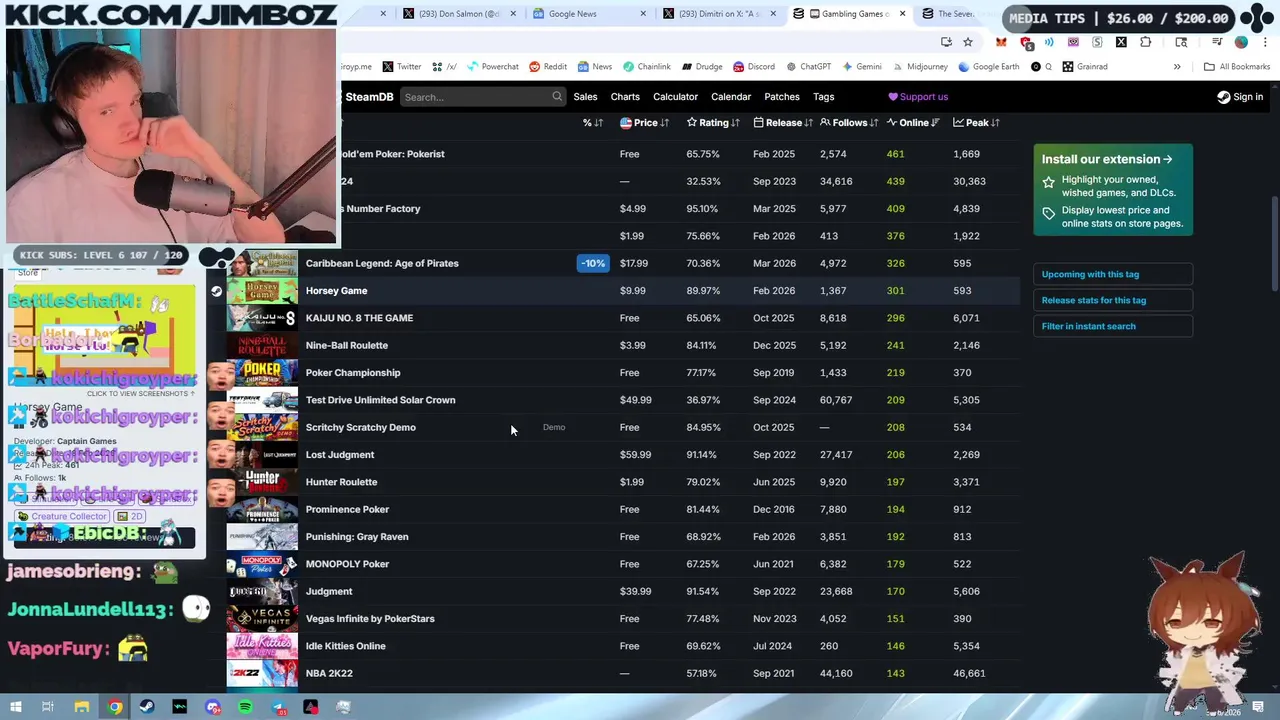1280x720 pixels.
Task: Click the Windows Start button
Action: (15, 707)
